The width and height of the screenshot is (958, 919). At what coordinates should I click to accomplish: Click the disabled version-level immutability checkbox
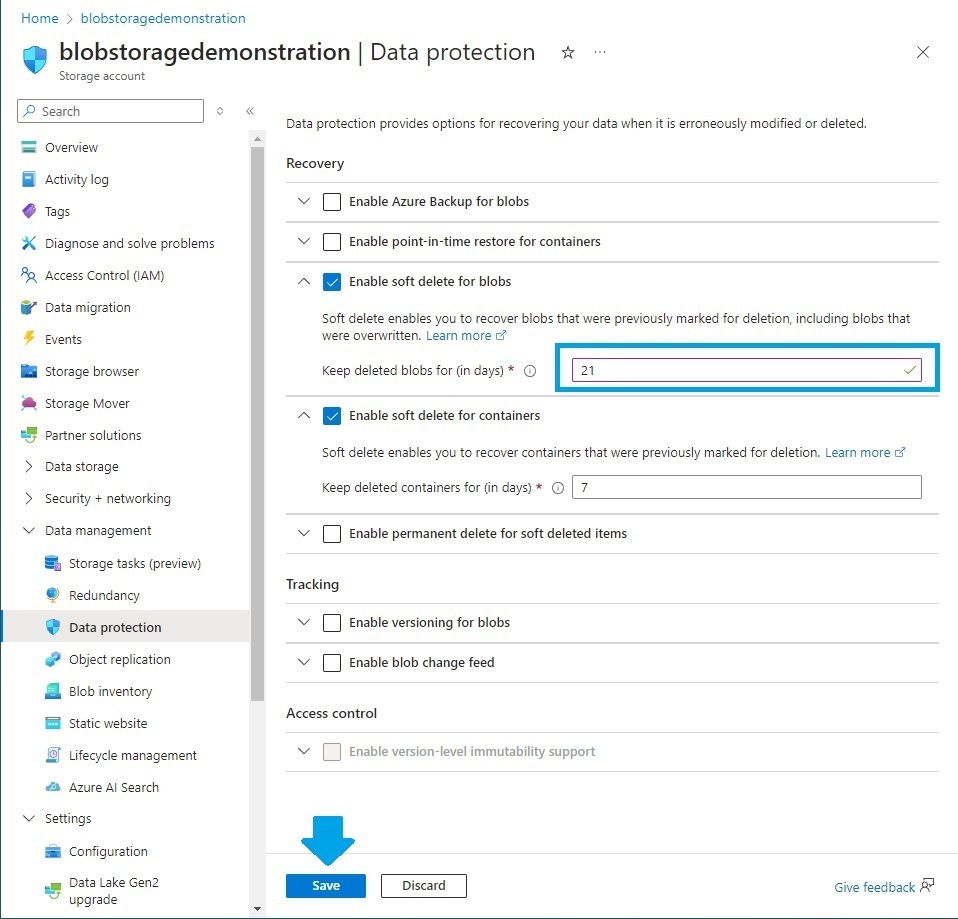tap(332, 752)
